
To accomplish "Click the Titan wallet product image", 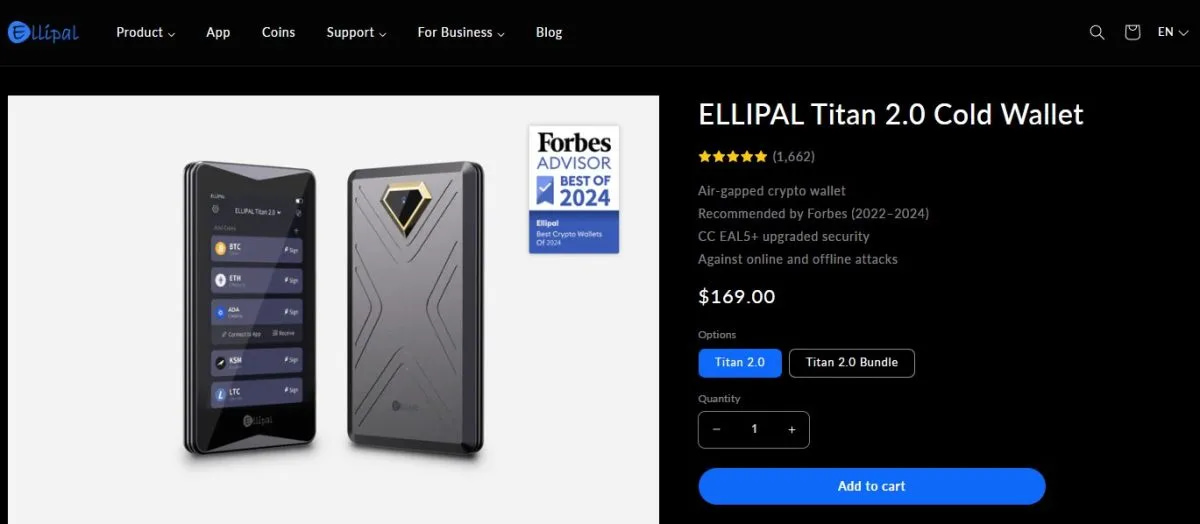I will 334,310.
